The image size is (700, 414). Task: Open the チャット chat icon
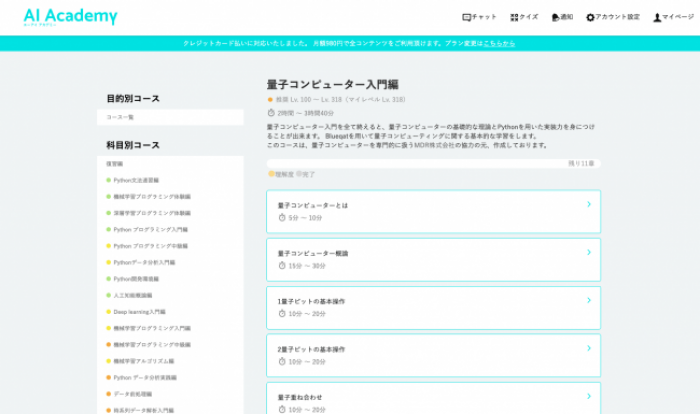466,17
